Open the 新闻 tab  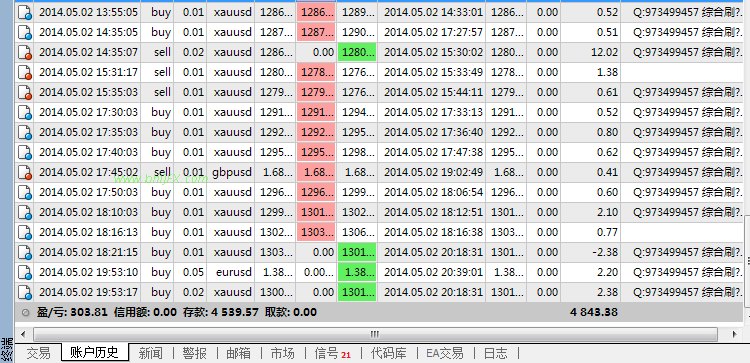point(151,353)
